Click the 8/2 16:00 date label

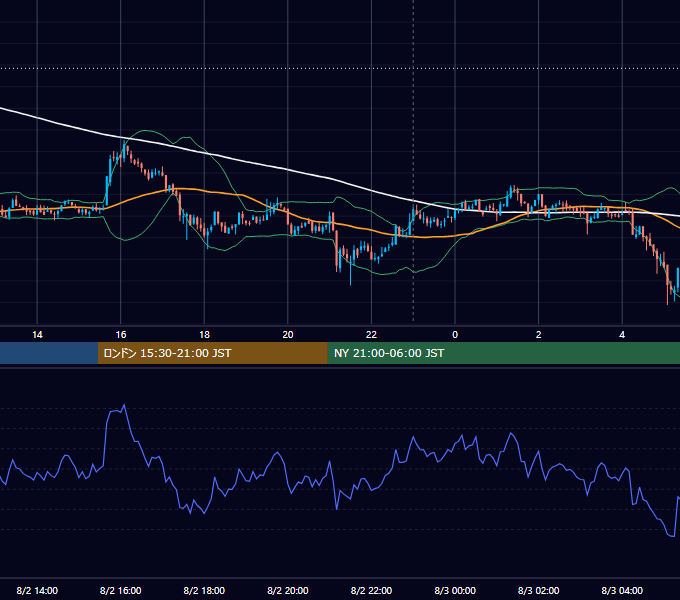(121, 590)
